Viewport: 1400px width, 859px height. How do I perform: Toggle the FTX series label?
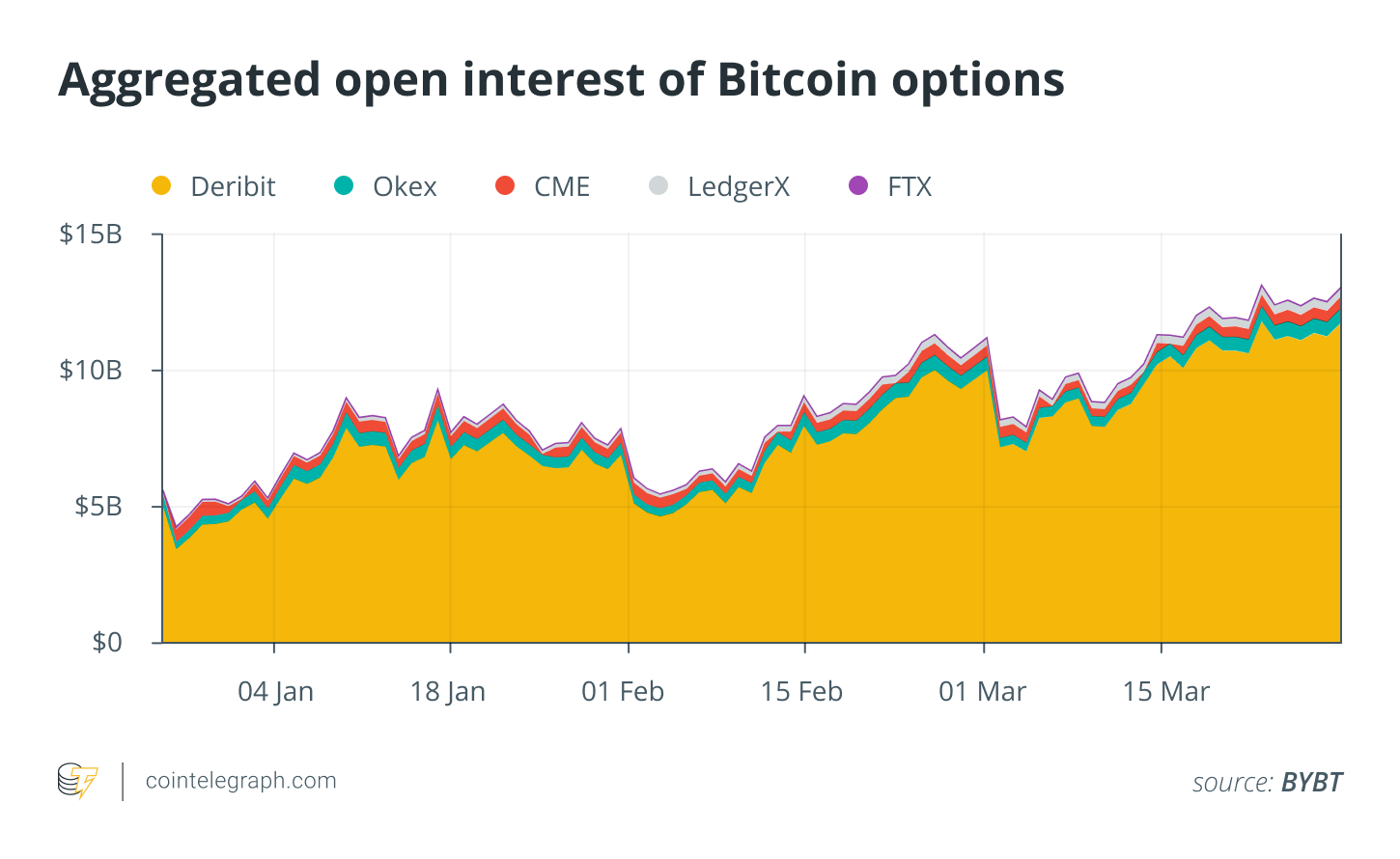click(x=910, y=186)
